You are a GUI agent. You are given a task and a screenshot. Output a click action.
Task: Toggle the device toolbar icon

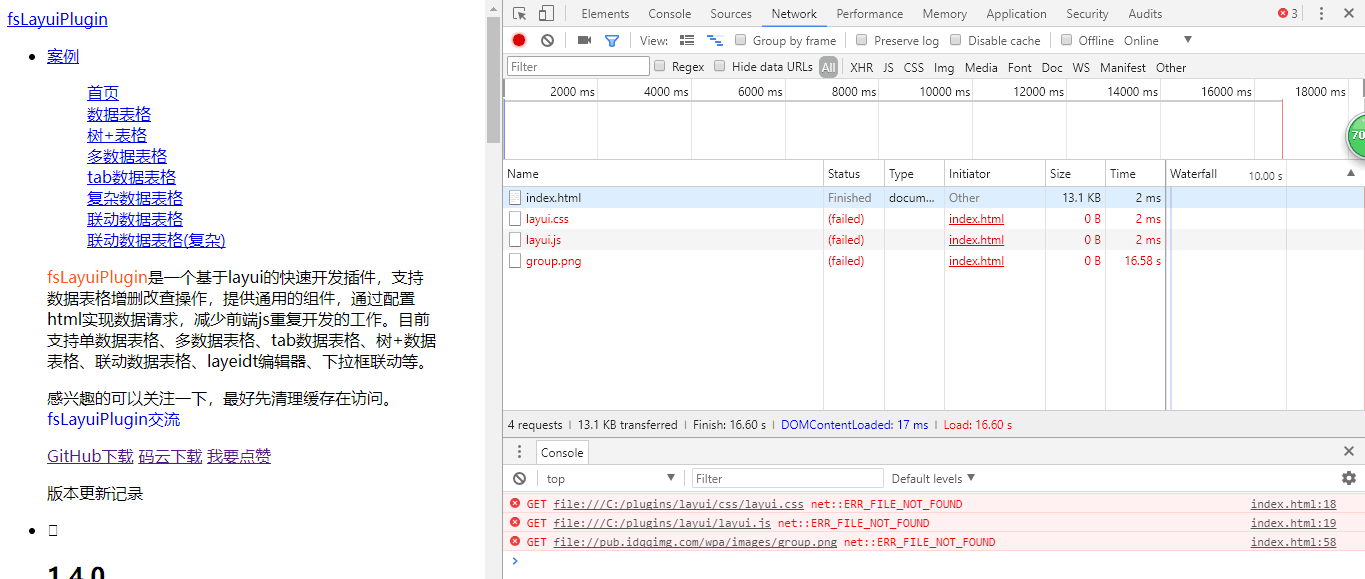(x=546, y=14)
